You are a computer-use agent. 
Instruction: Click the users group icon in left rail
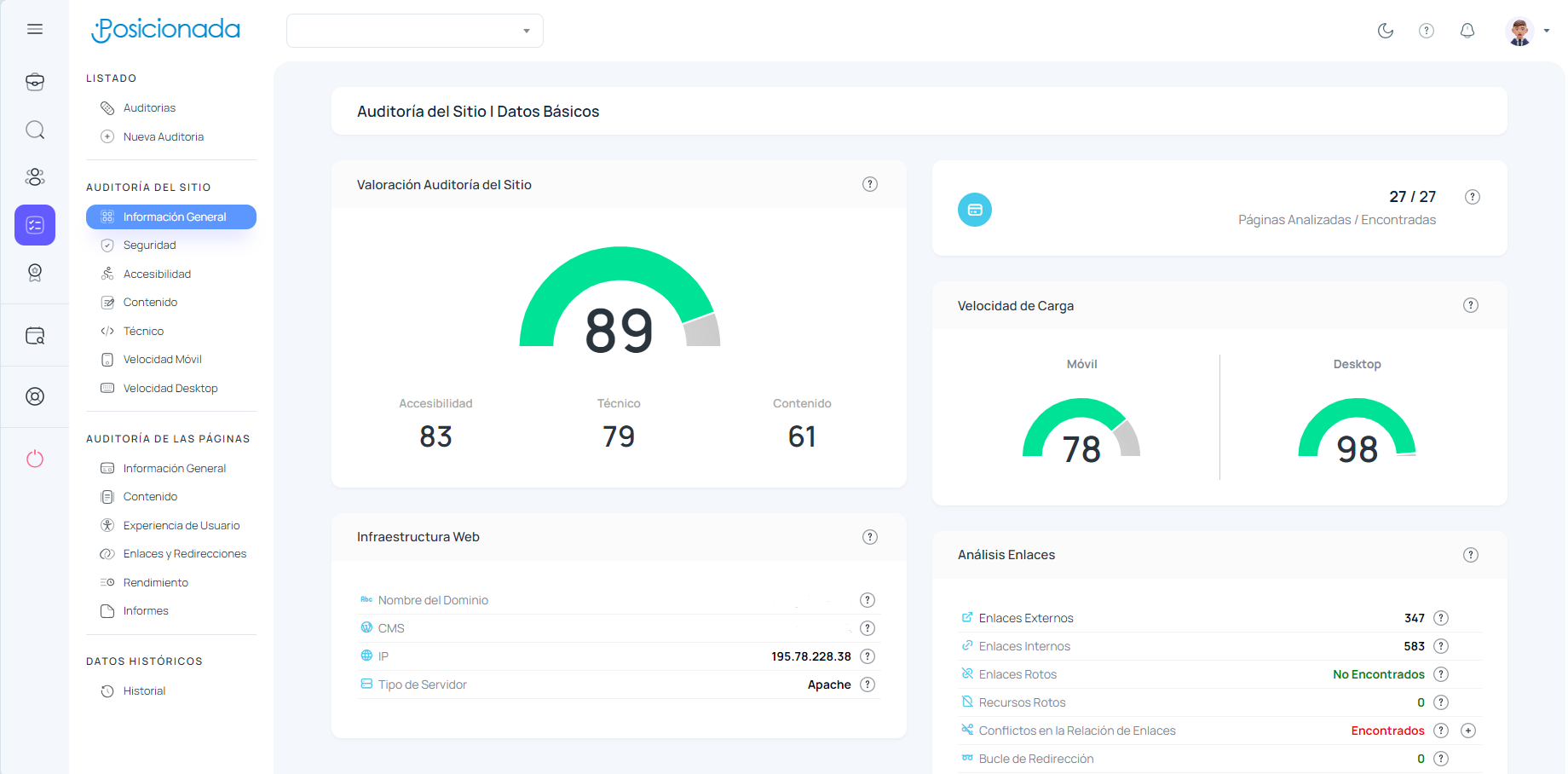[35, 177]
